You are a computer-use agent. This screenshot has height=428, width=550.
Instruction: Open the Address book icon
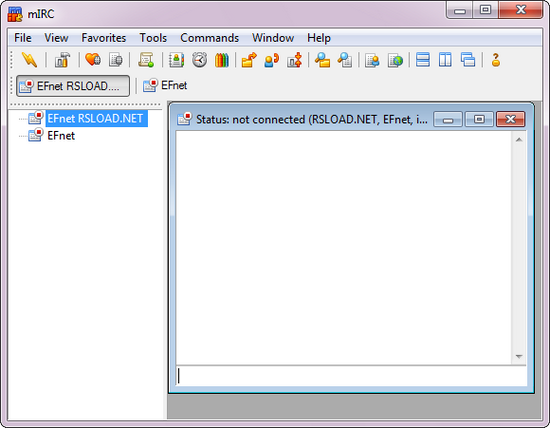pos(176,60)
